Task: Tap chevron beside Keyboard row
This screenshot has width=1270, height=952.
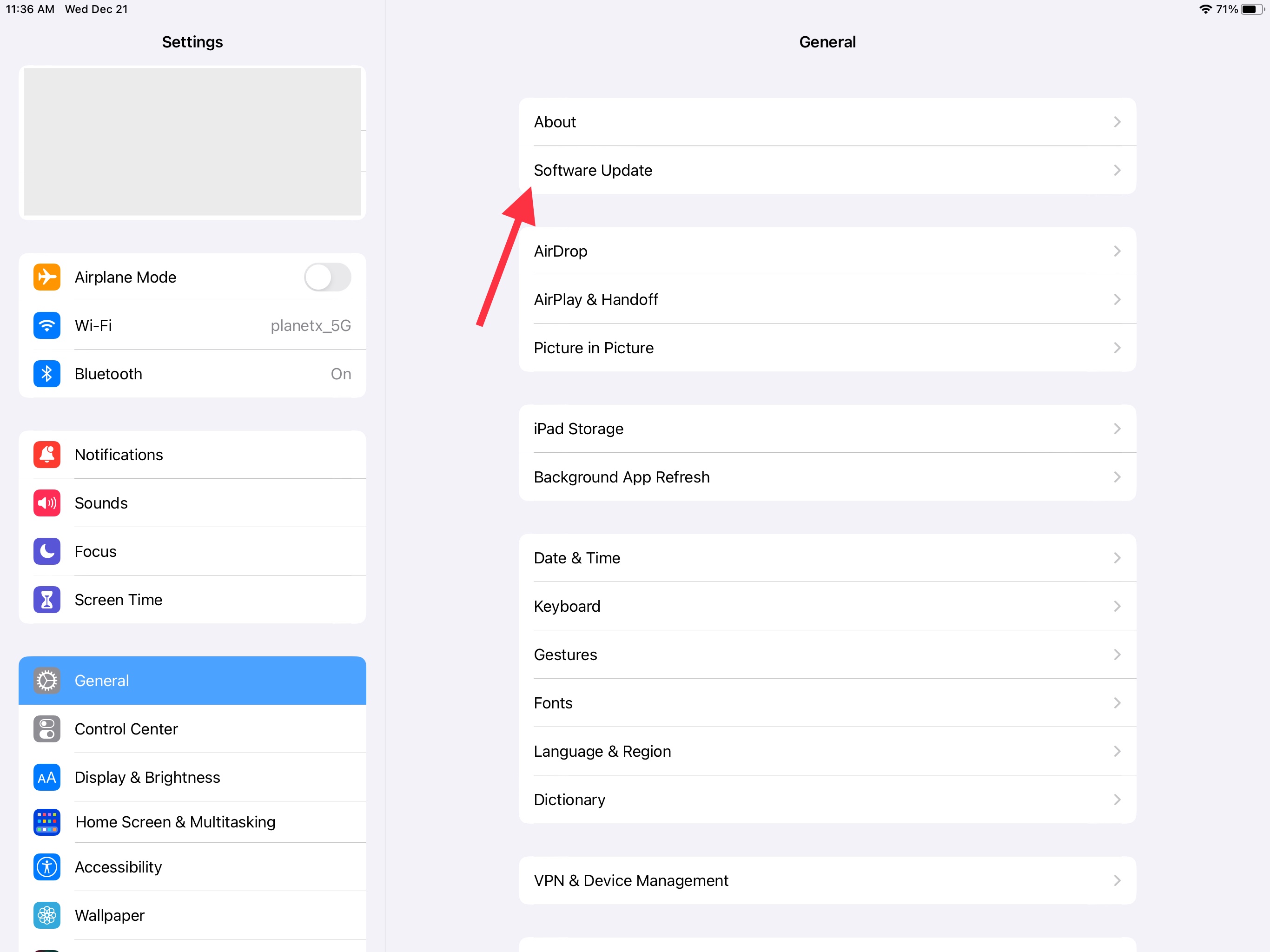Action: pyautogui.click(x=1117, y=606)
